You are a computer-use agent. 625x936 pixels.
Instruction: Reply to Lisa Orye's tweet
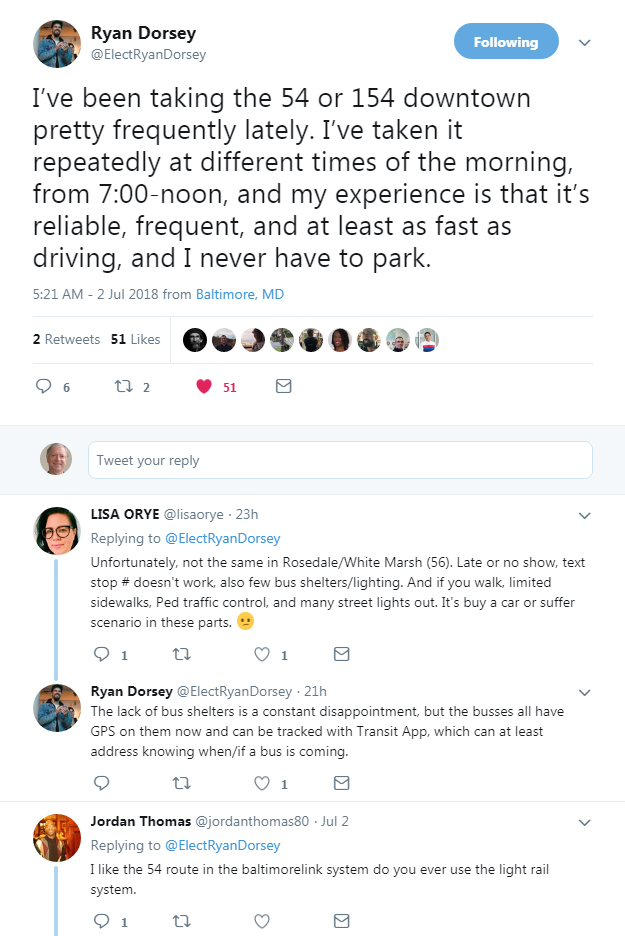tap(101, 654)
